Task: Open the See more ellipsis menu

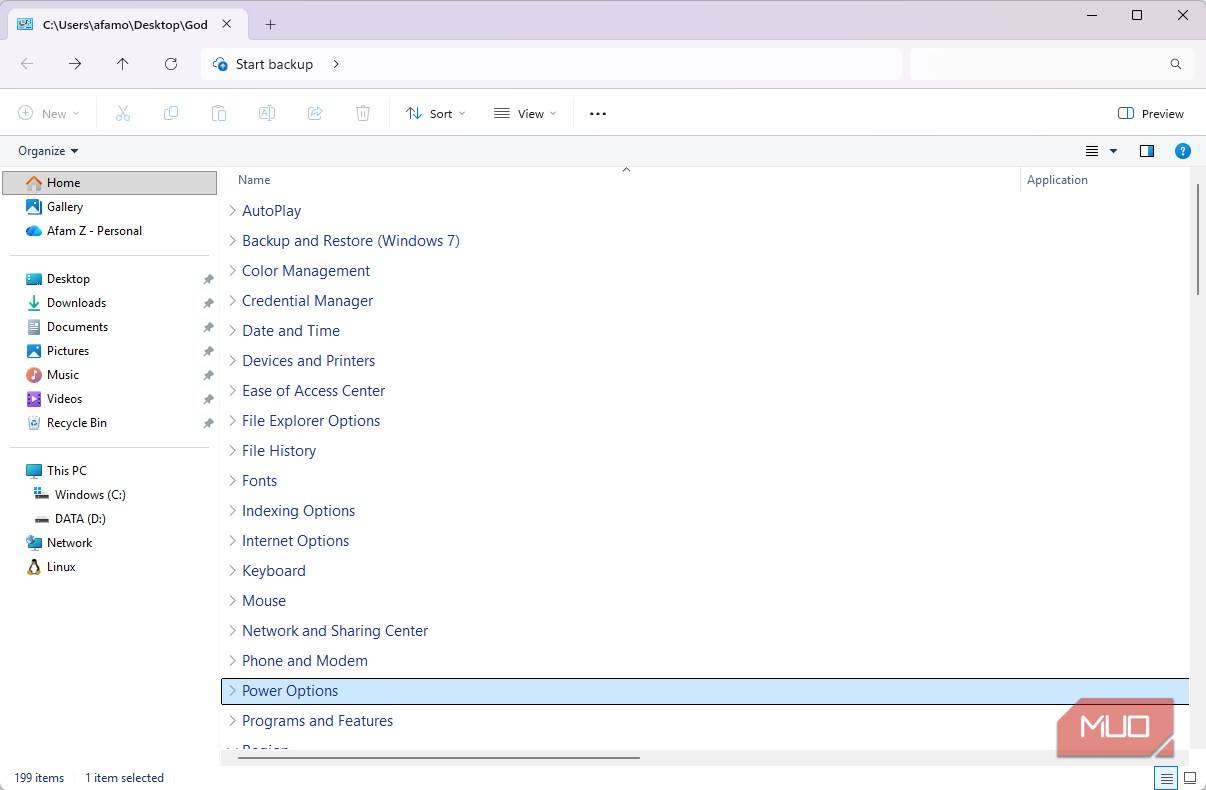Action: pyautogui.click(x=598, y=114)
